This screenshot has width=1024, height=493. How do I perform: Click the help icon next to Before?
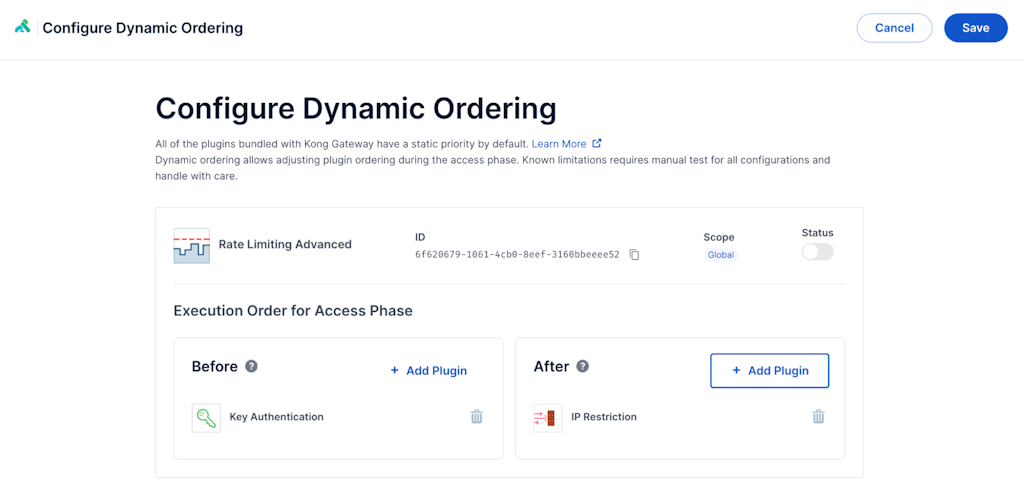coord(252,366)
